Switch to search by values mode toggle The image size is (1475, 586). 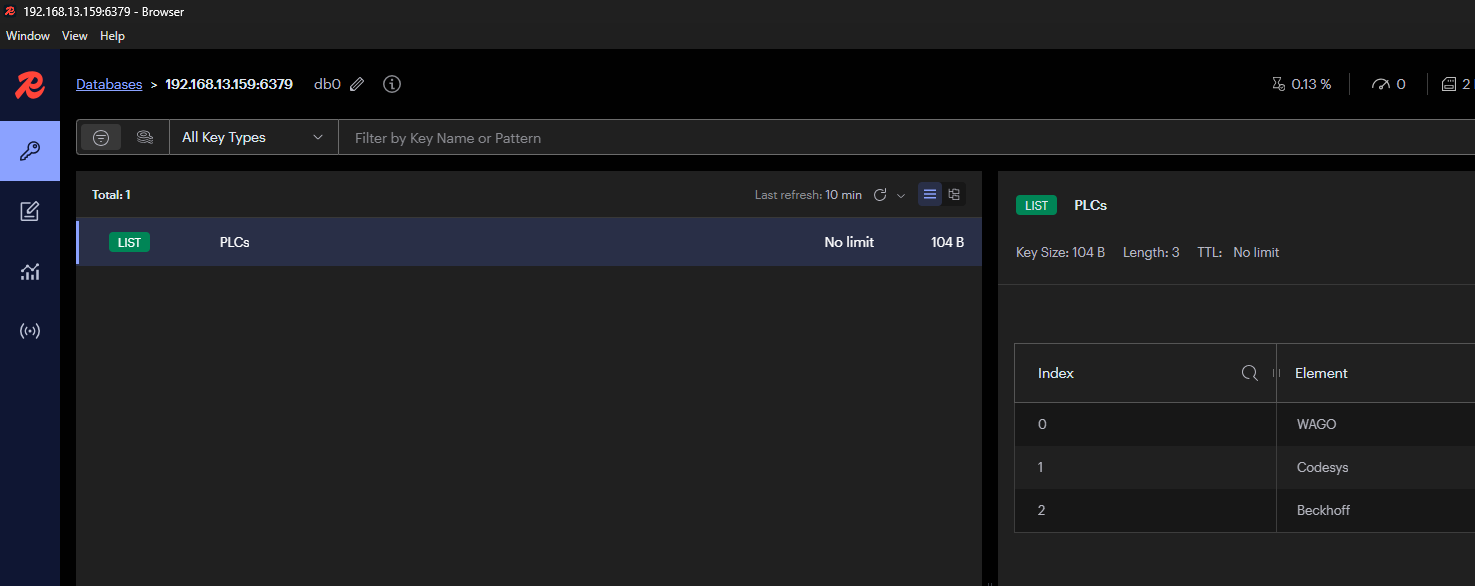click(x=145, y=137)
